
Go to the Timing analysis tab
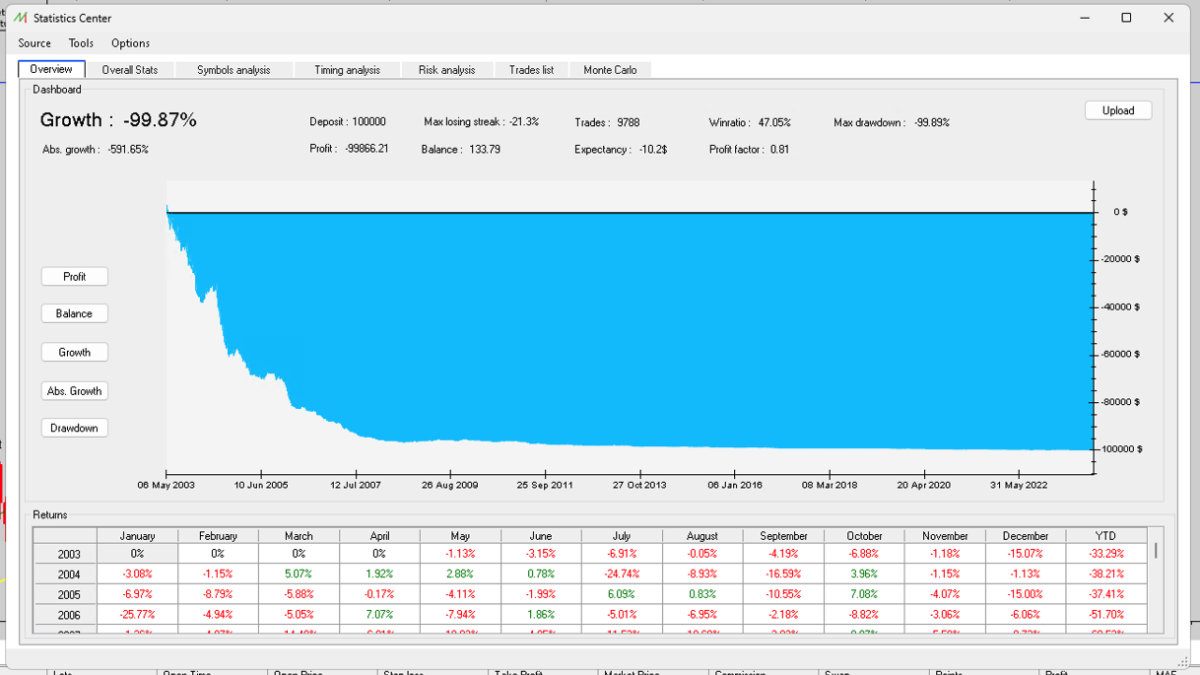347,70
